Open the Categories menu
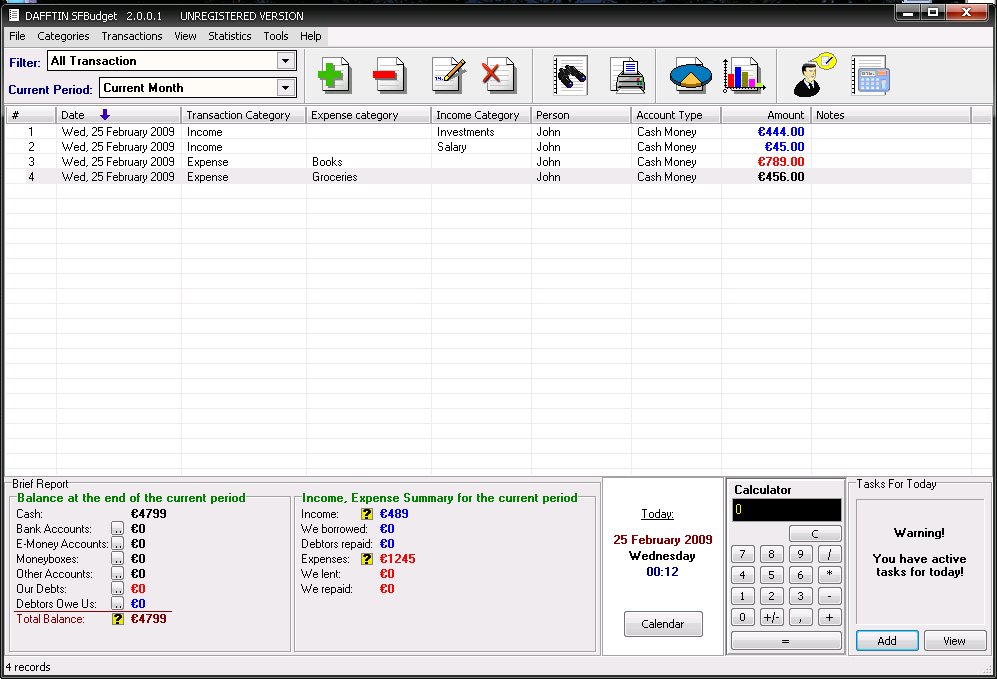Image resolution: width=997 pixels, height=679 pixels. tap(63, 36)
